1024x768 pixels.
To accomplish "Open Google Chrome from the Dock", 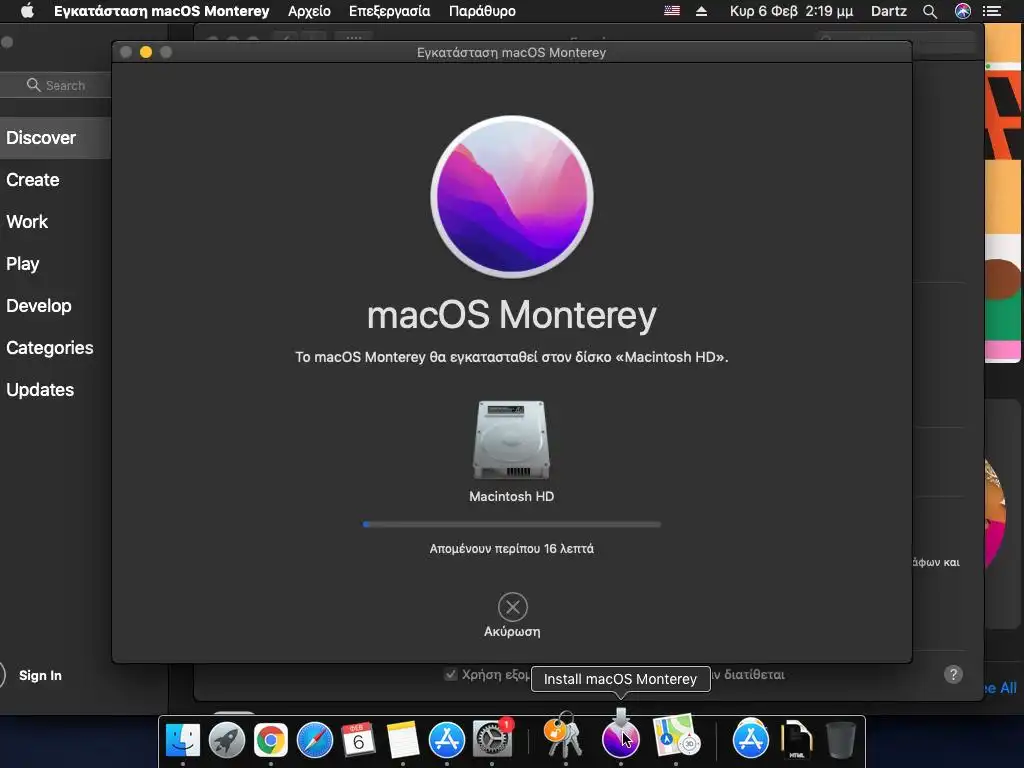I will [270, 739].
